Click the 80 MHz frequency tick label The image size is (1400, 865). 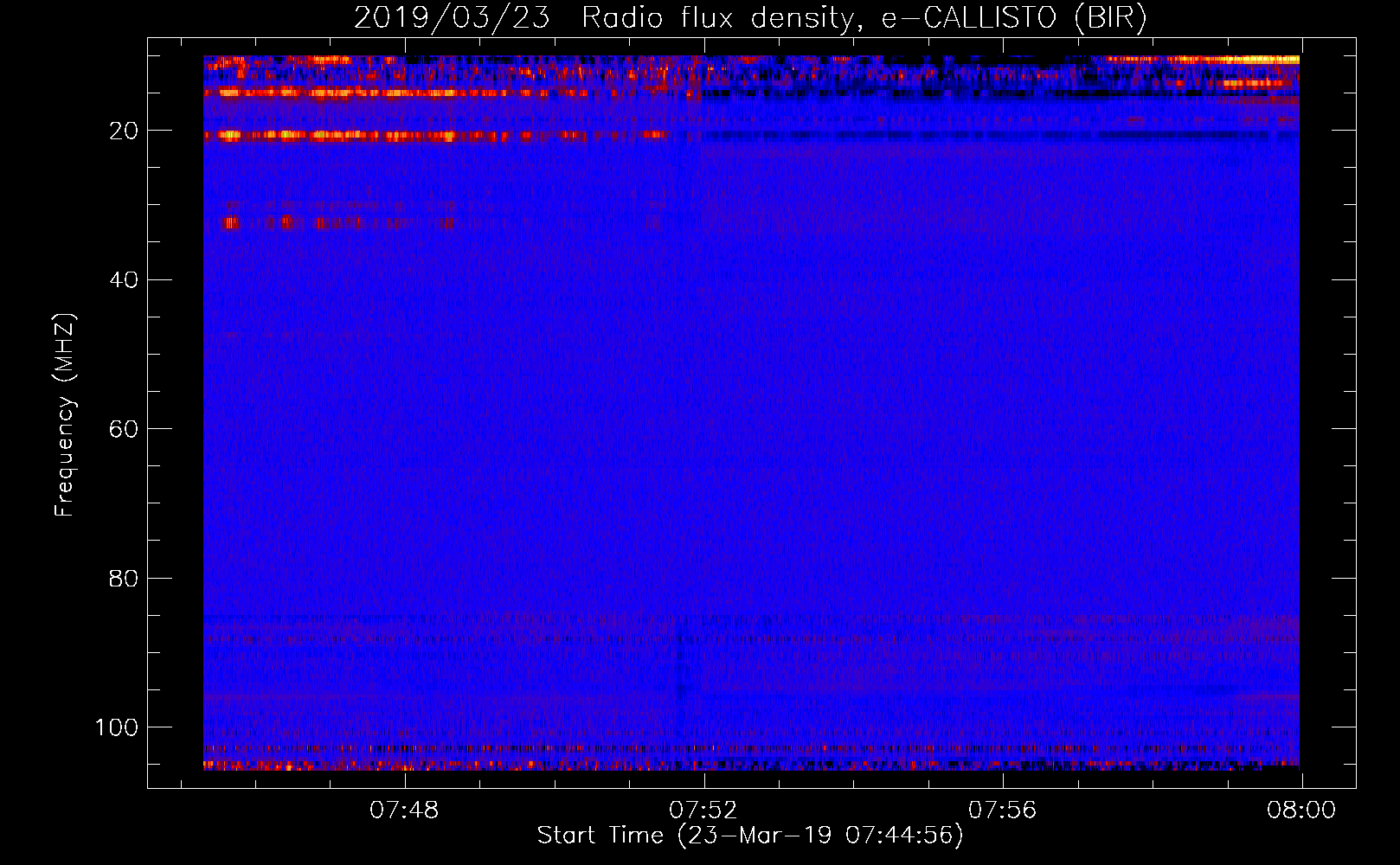click(125, 578)
